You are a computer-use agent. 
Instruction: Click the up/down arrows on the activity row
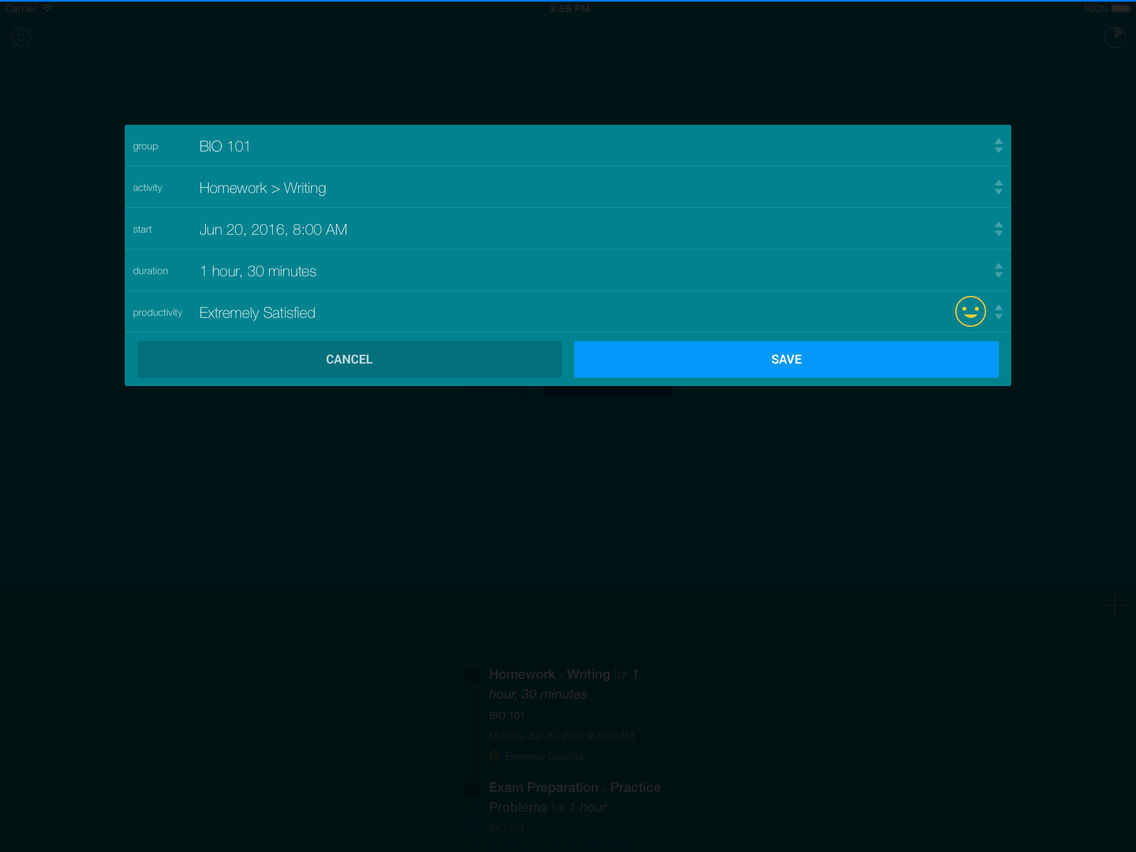(x=998, y=188)
